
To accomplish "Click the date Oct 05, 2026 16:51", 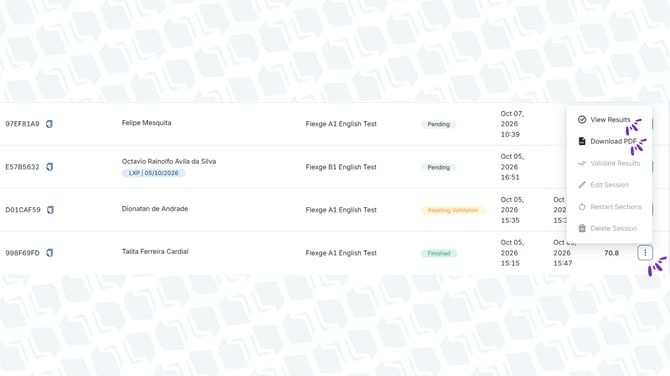I will click(x=512, y=167).
